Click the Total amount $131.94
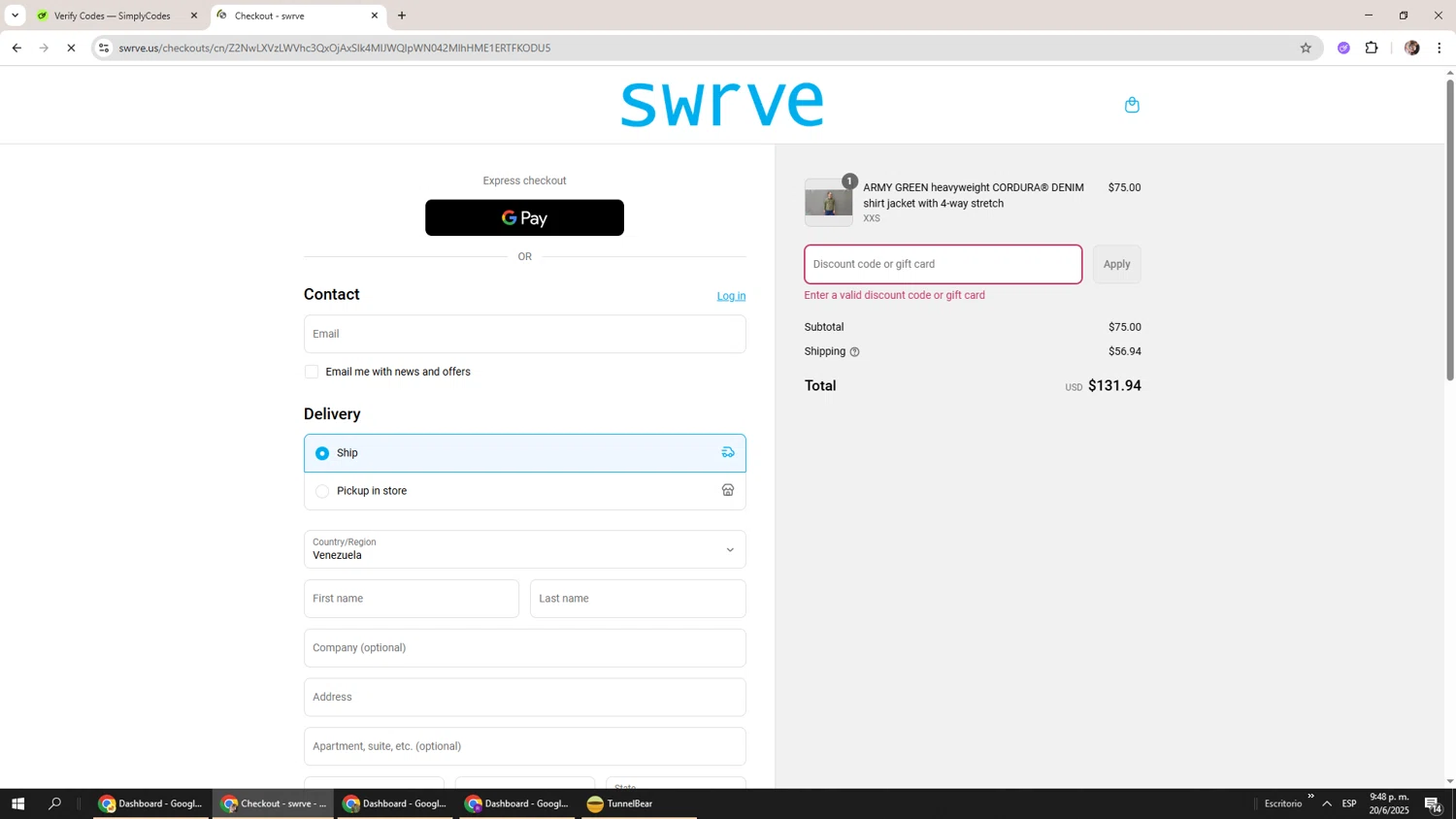1456x819 pixels. 1114,385
